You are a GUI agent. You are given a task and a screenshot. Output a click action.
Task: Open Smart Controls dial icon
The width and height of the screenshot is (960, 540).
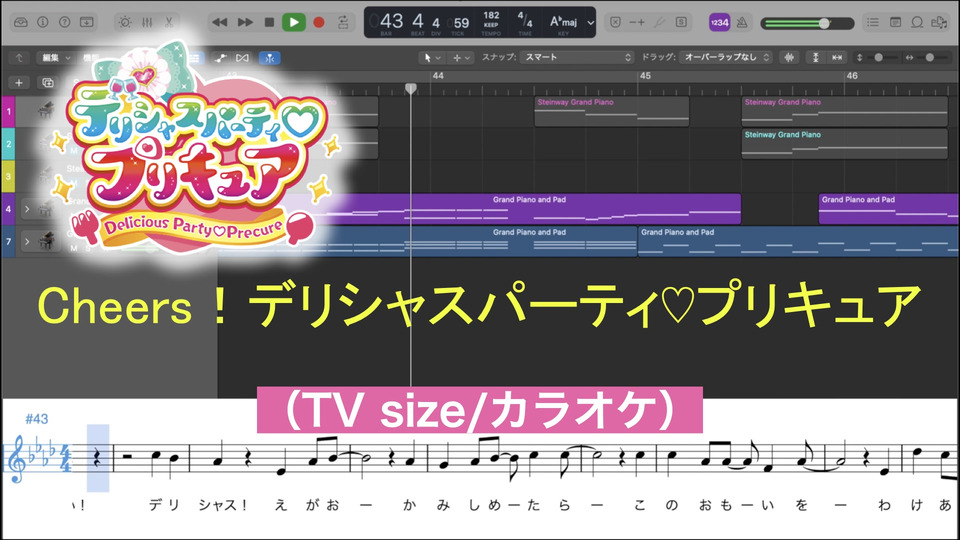pyautogui.click(x=125, y=22)
